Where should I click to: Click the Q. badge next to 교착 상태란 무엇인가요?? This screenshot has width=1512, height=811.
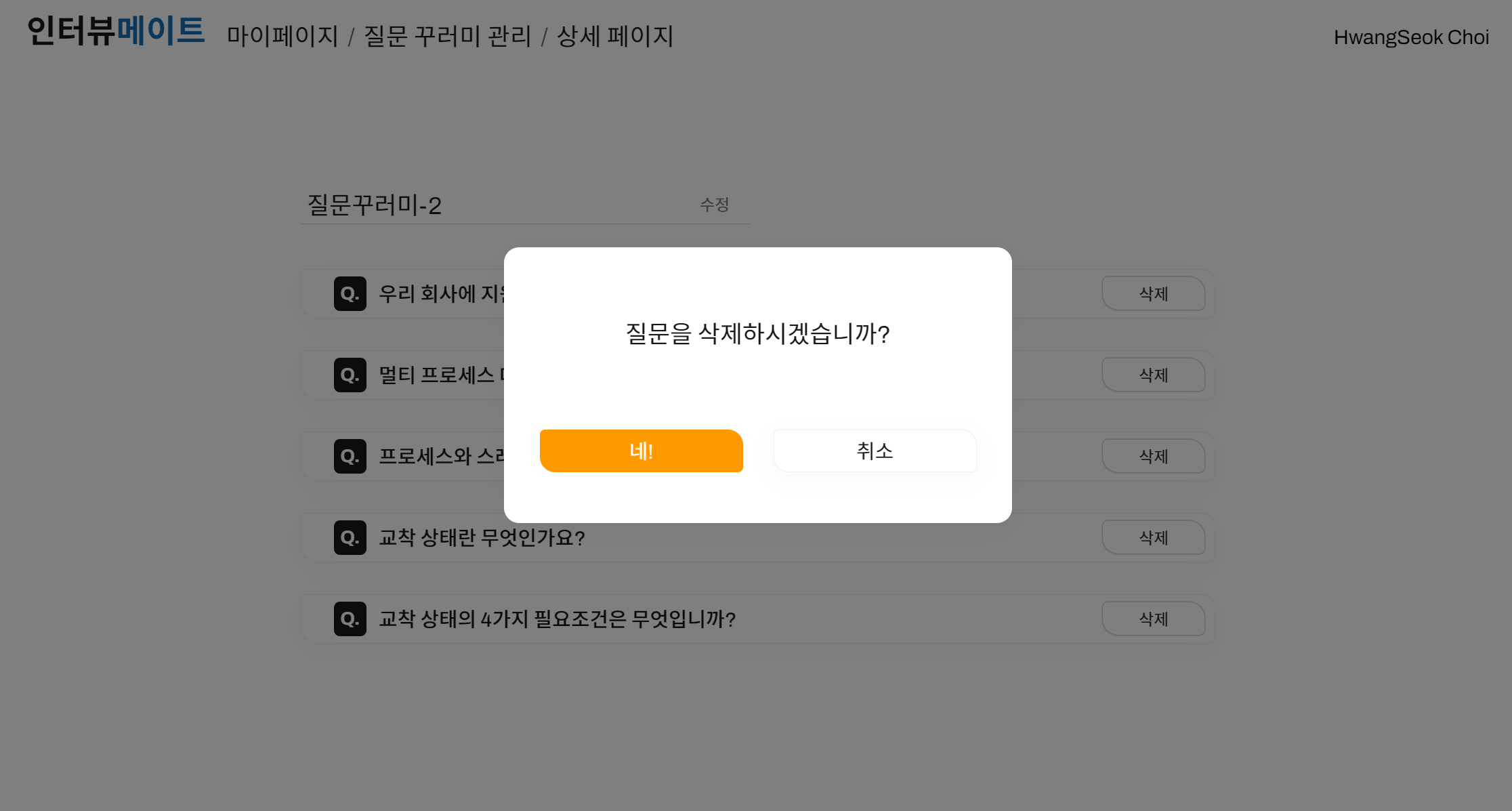(350, 537)
